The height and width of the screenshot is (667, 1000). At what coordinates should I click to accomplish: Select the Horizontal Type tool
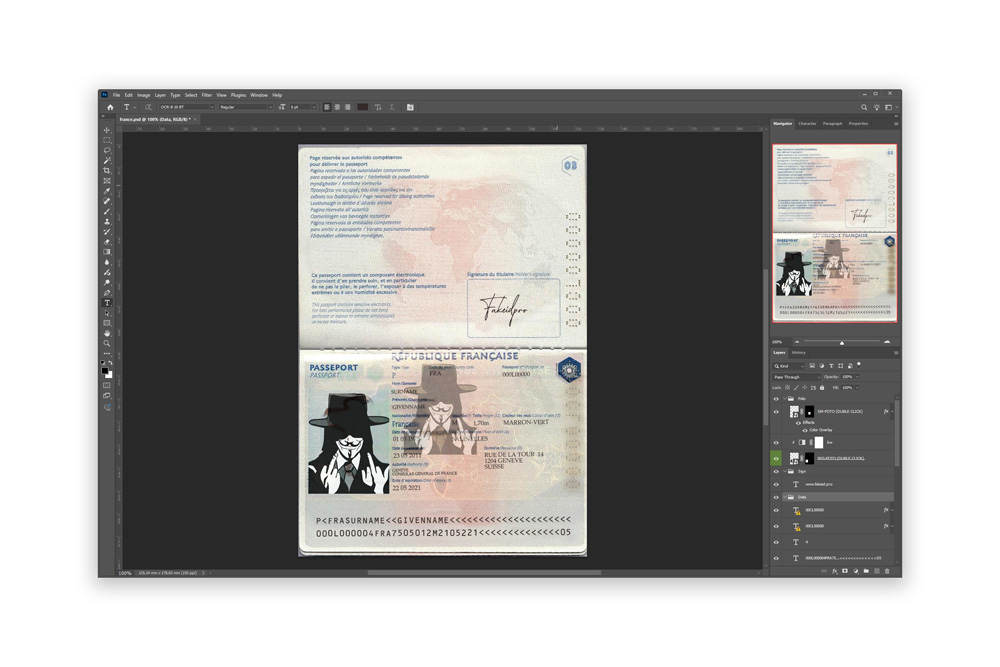coord(104,304)
